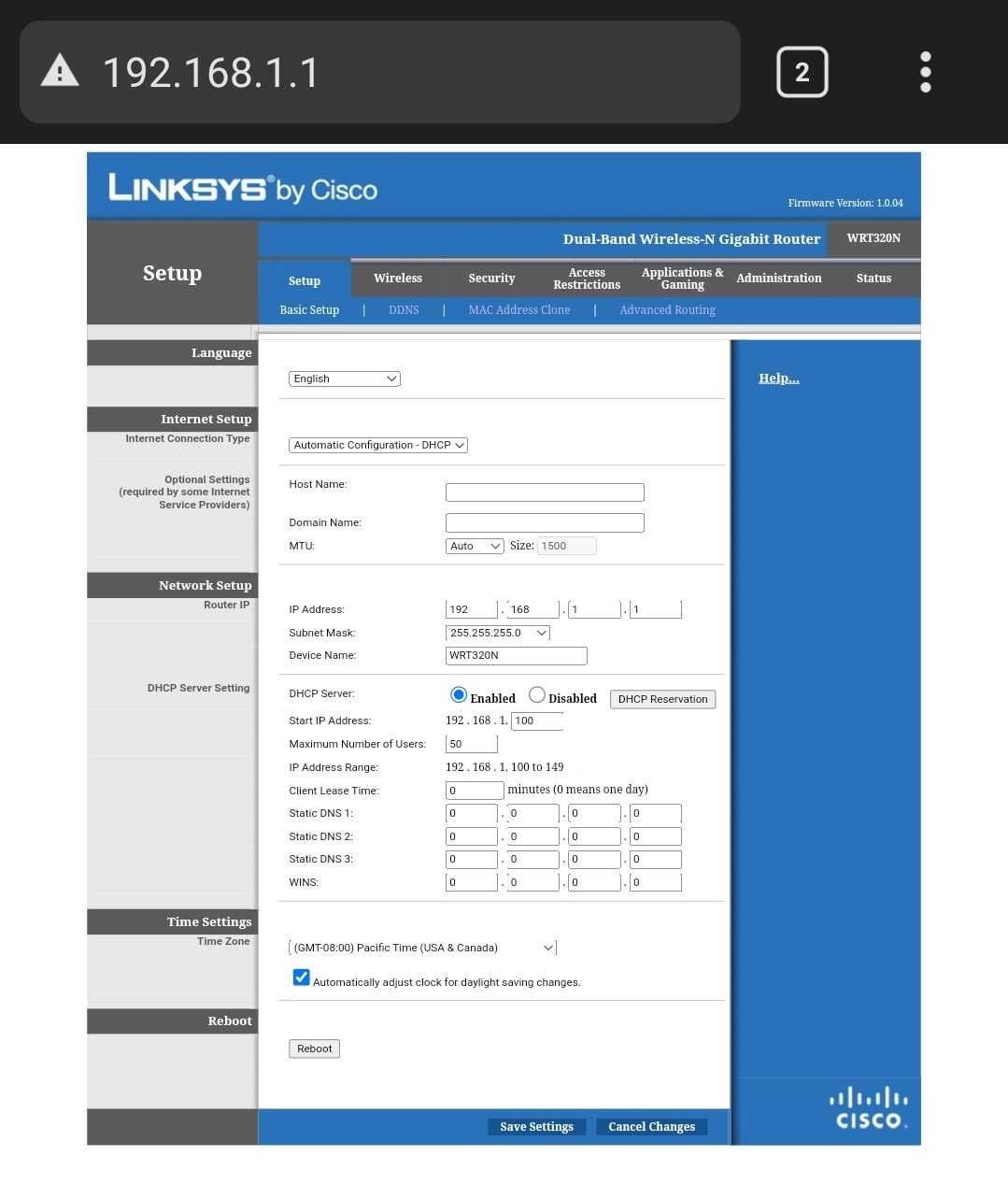Screen dimensions: 1008x1199
Task: Switch to the Setup main tab
Action: pos(305,280)
